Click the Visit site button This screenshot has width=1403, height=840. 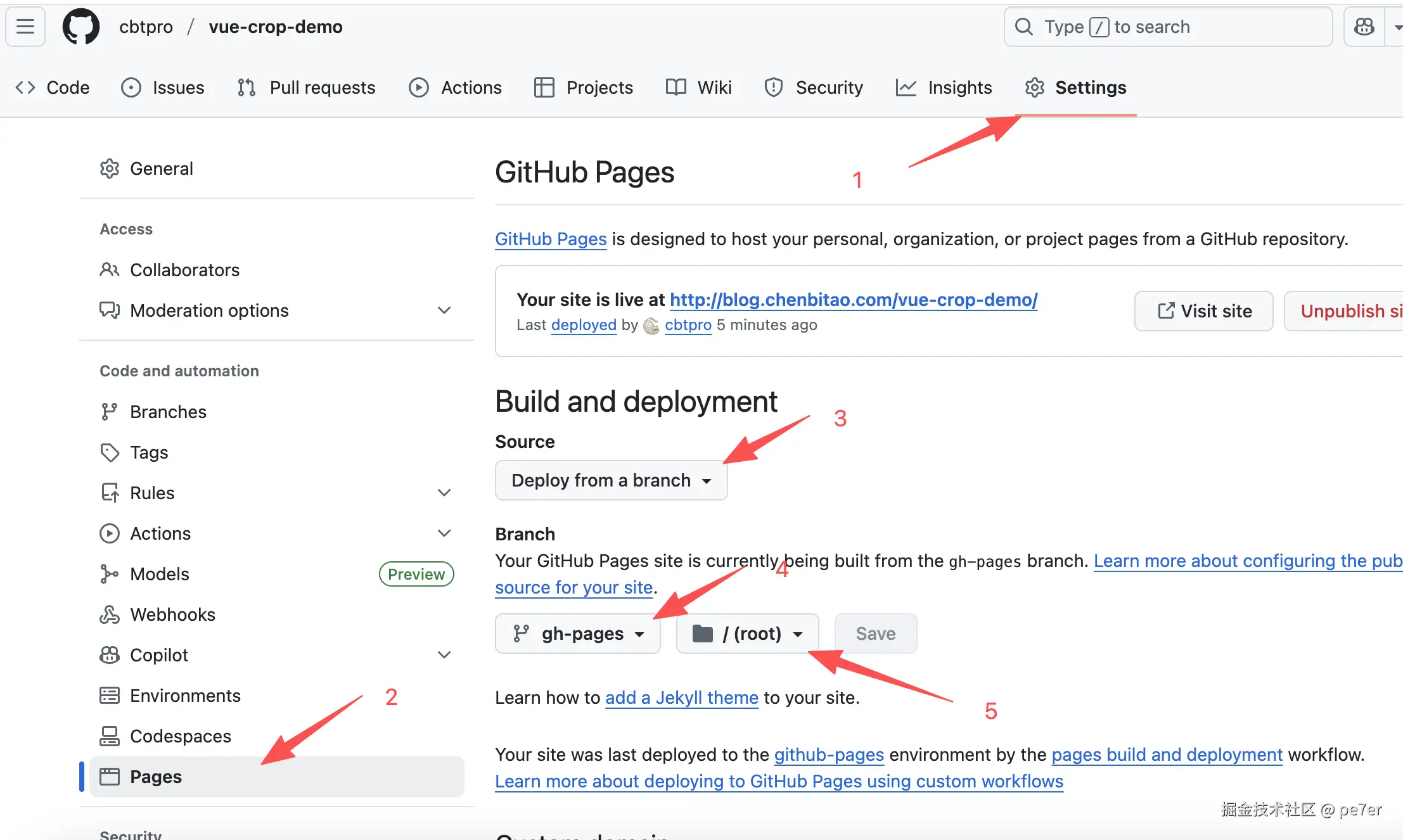(x=1203, y=311)
